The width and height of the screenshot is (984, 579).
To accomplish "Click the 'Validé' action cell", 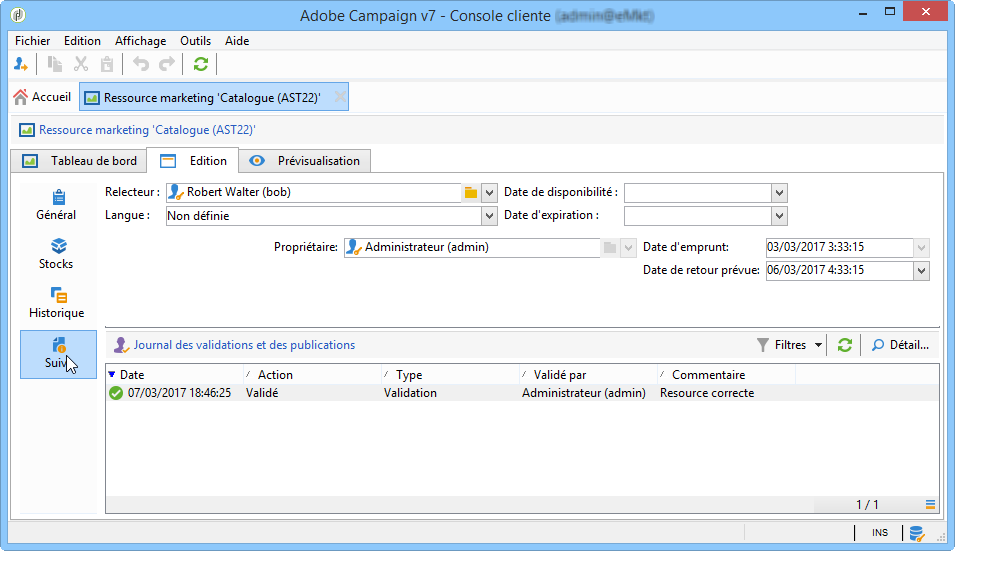I will click(262, 393).
